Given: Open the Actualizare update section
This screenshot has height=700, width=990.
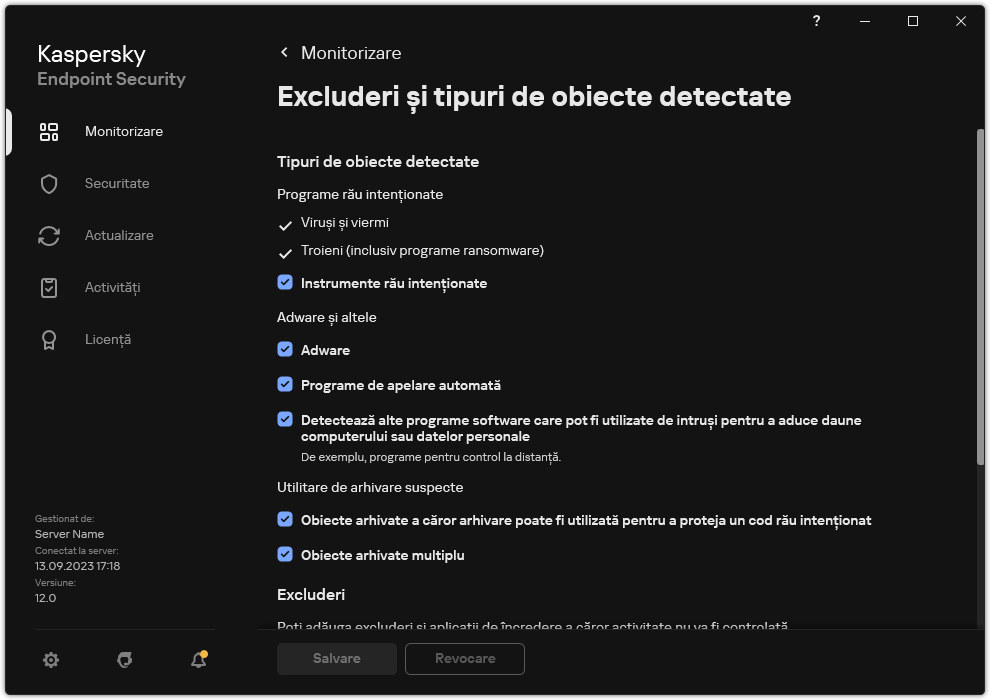Looking at the screenshot, I should [119, 235].
